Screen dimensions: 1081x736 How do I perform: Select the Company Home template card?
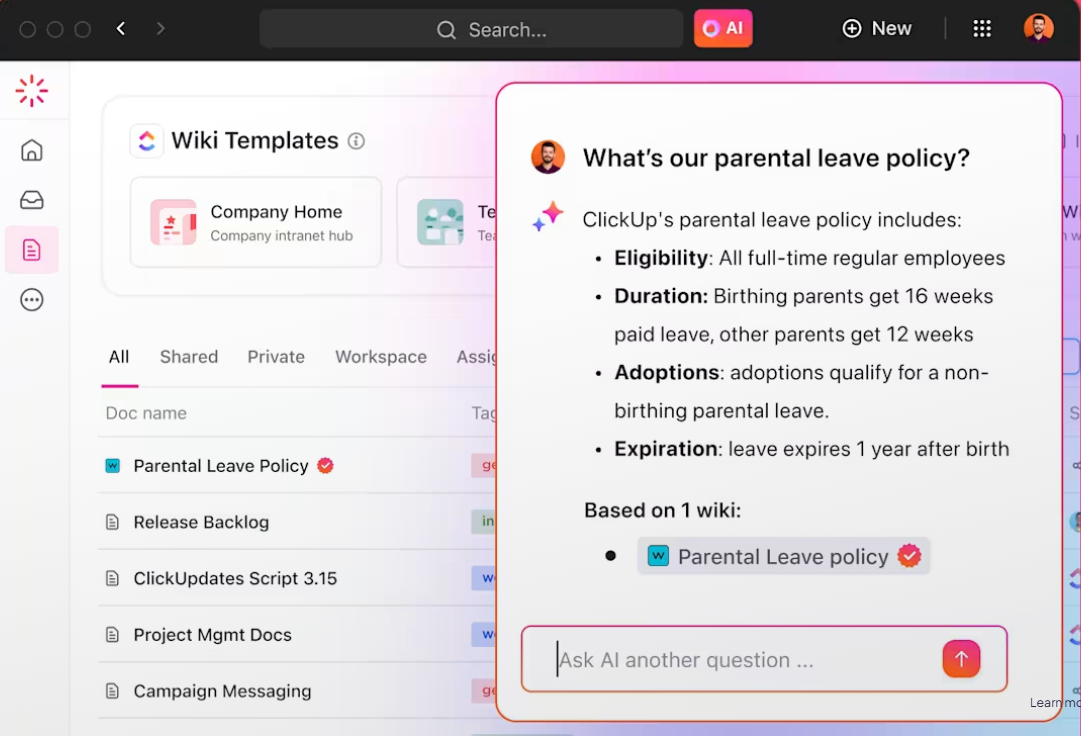[x=256, y=222]
